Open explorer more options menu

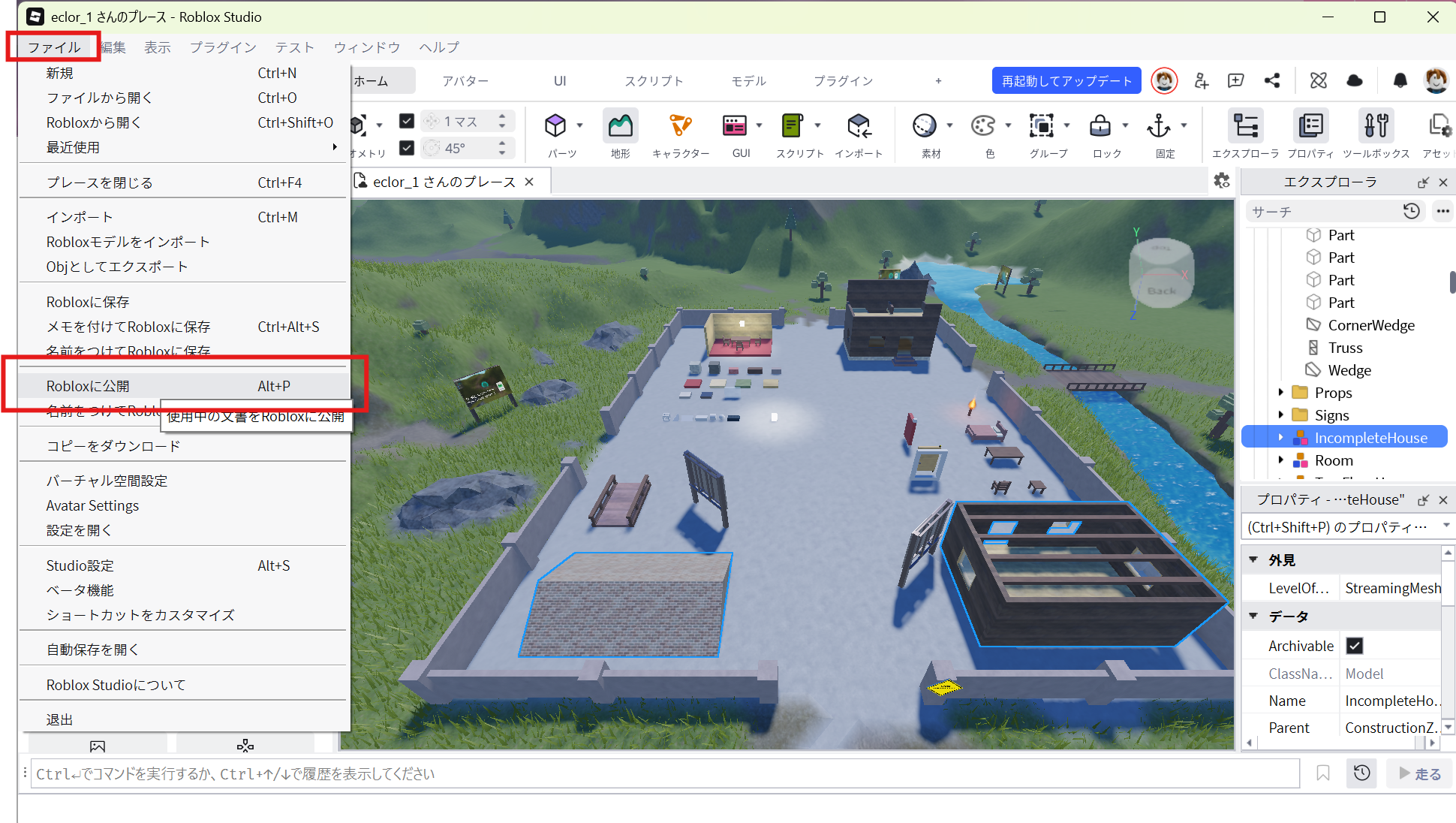pyautogui.click(x=1442, y=211)
